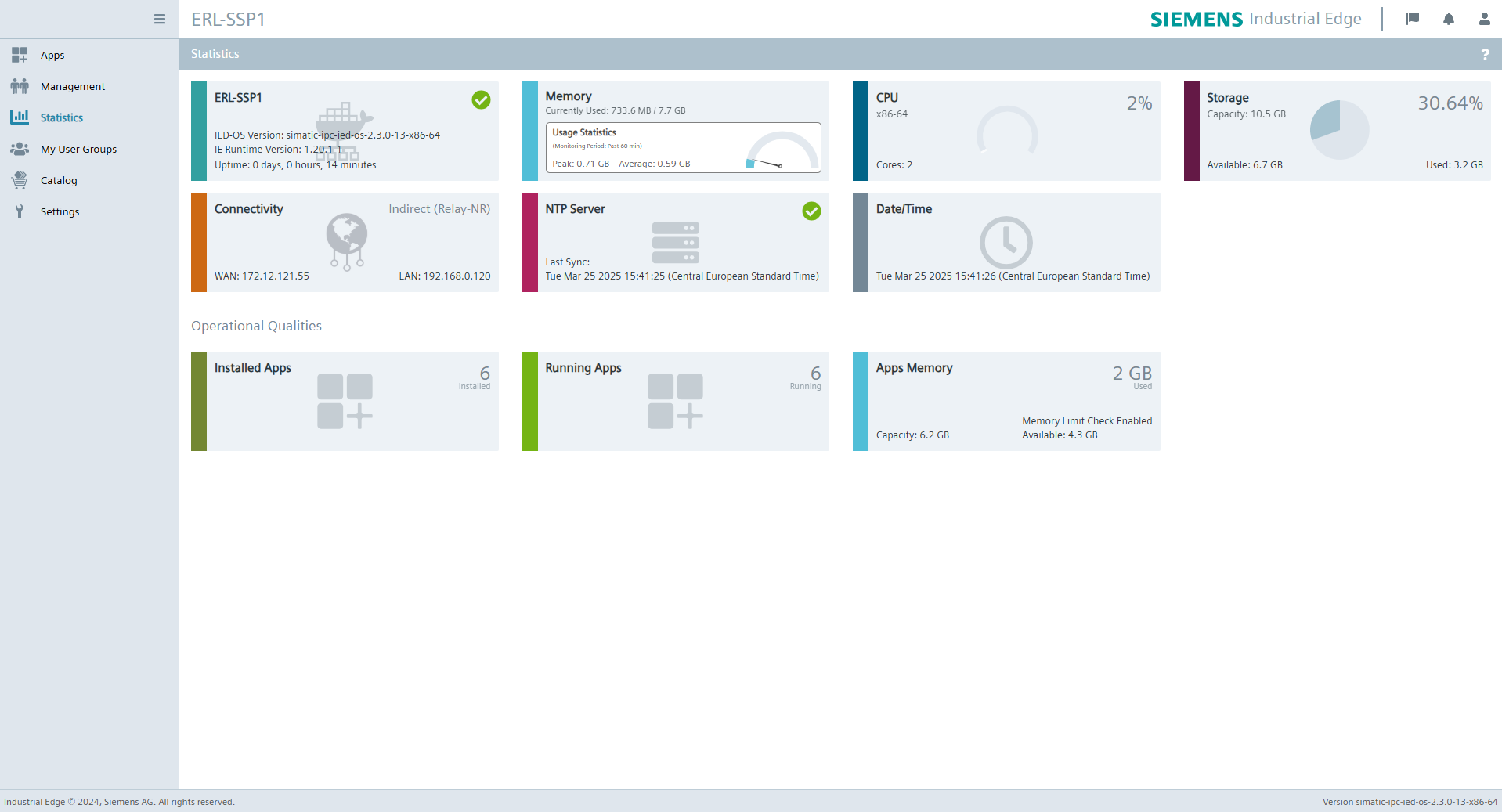Click Indirect (Relay-NR) status text
The image size is (1502, 812).
coord(439,208)
